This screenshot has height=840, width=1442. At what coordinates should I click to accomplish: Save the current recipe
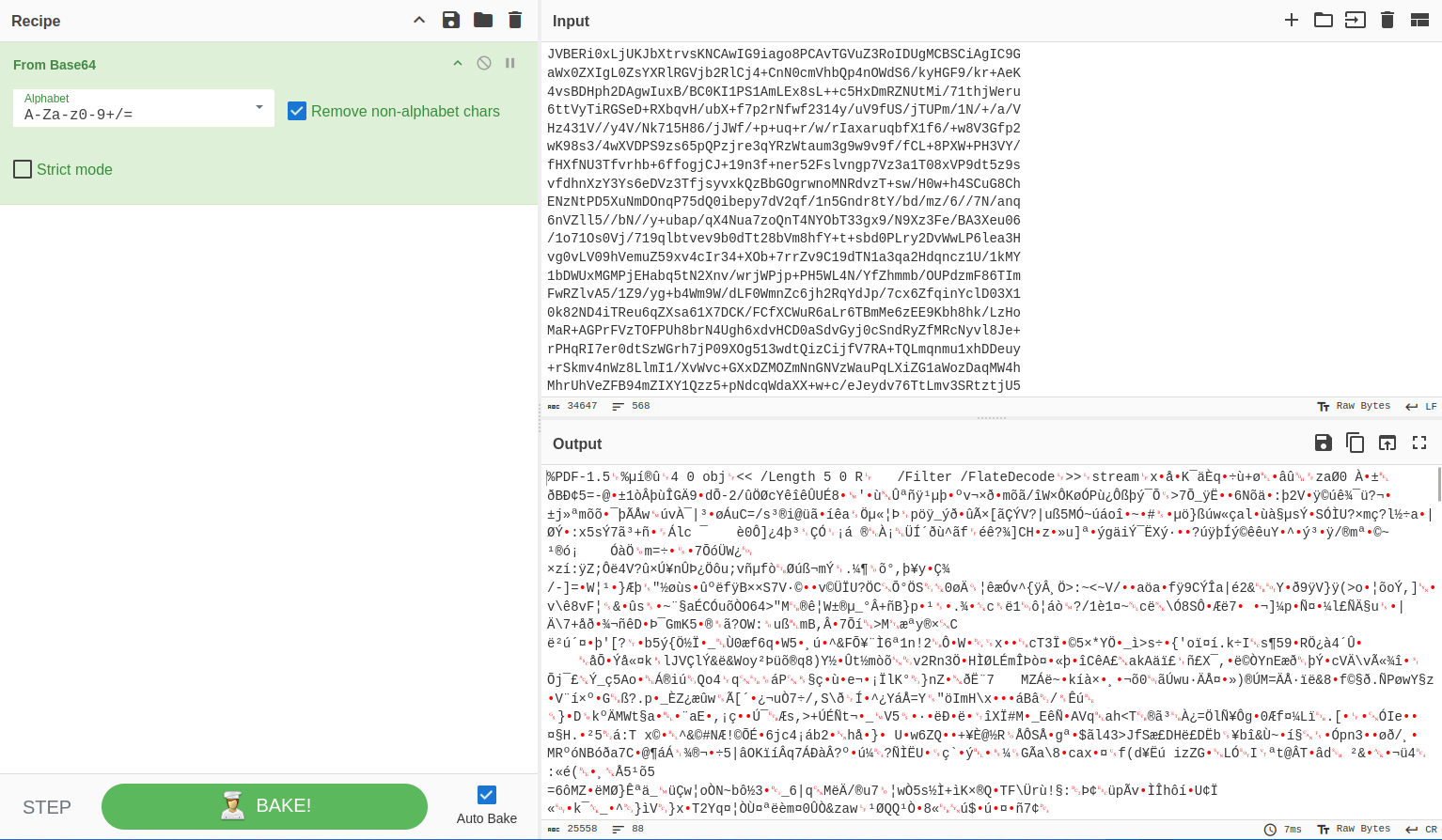pos(451,21)
